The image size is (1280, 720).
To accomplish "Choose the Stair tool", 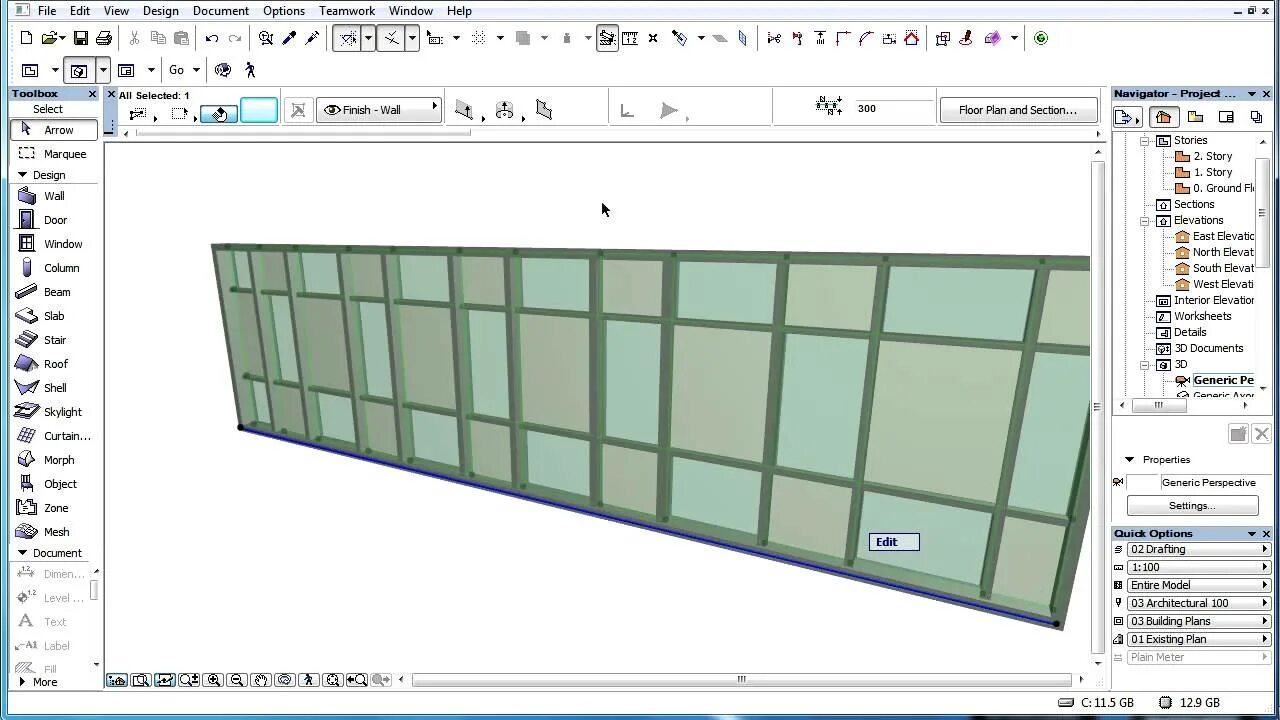I will click(55, 340).
